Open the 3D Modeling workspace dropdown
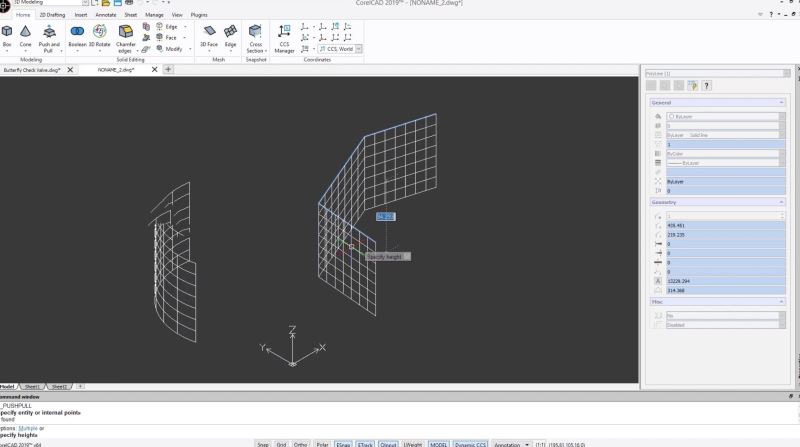This screenshot has width=800, height=447. [x=85, y=3]
